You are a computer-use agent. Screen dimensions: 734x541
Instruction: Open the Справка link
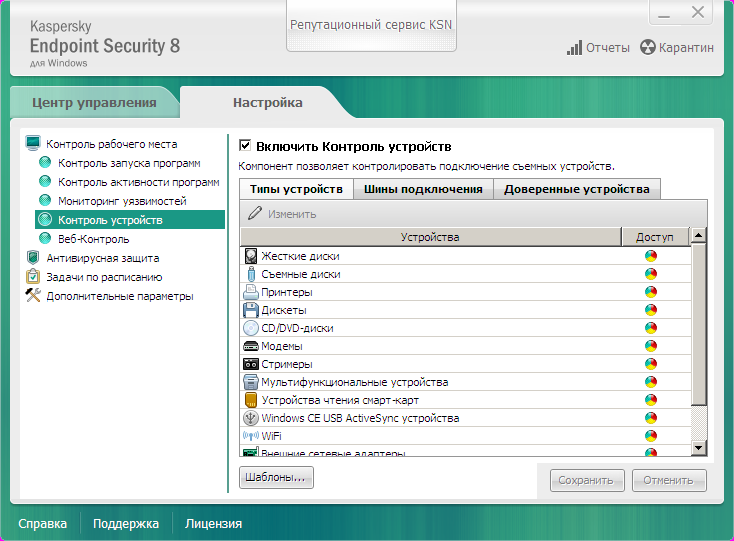click(43, 524)
